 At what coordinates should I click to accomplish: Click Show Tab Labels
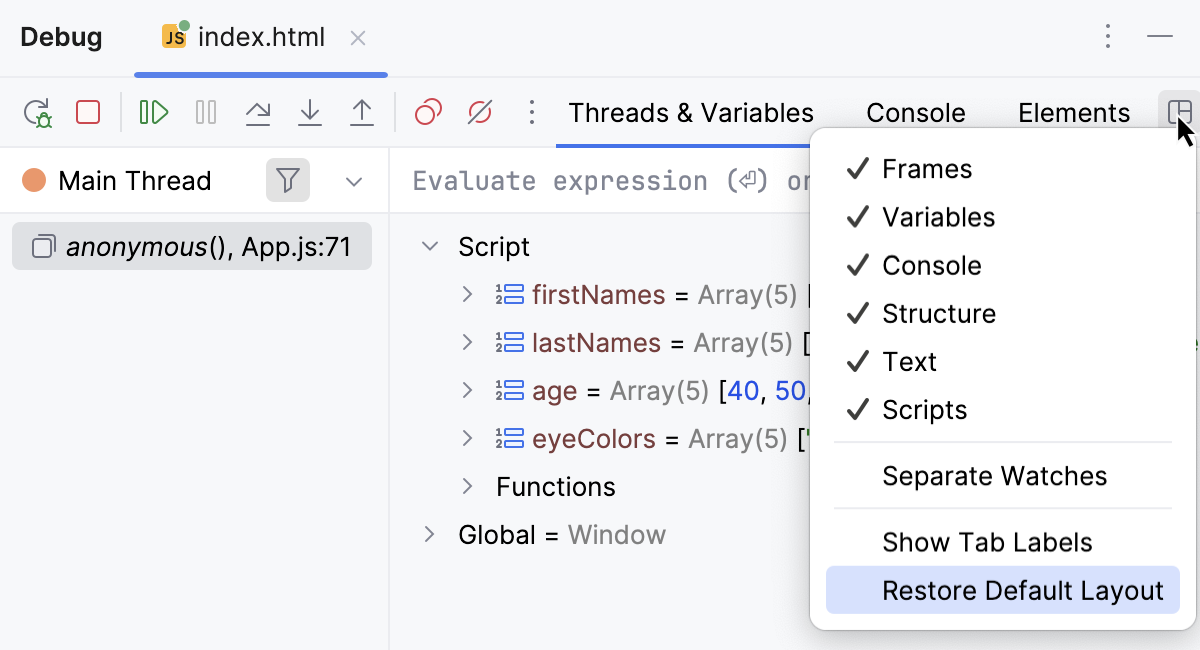[x=987, y=541]
